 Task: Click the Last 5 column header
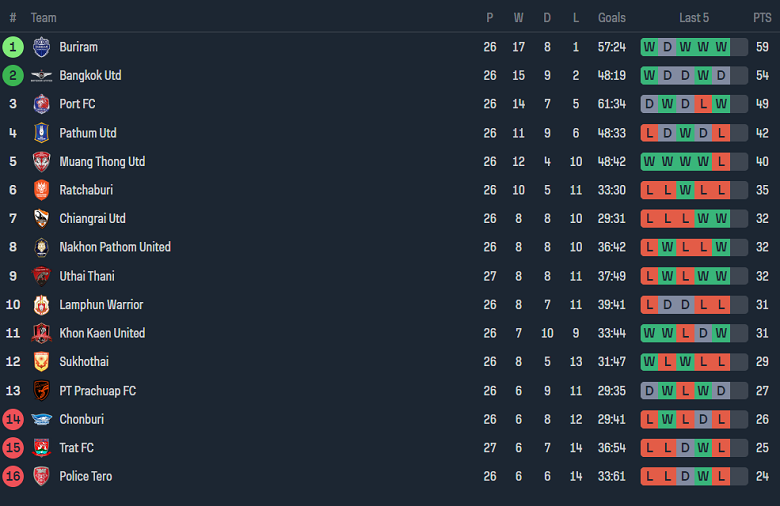pos(694,18)
